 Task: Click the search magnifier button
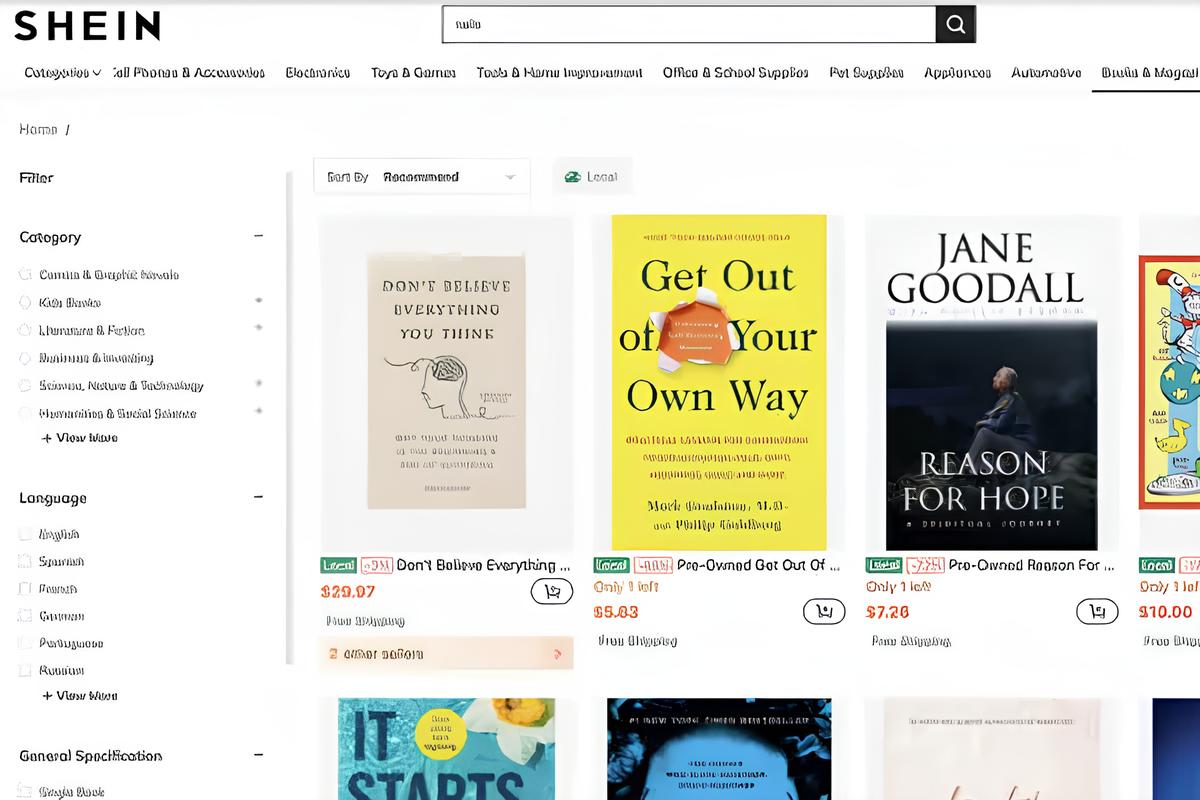pyautogui.click(x=955, y=25)
